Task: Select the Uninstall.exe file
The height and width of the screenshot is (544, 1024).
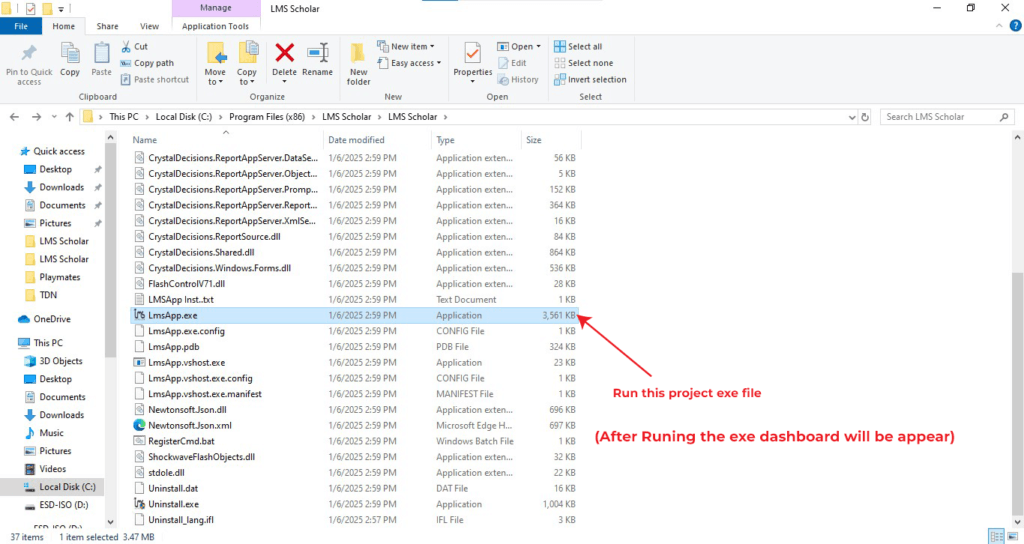Action: click(355, 504)
